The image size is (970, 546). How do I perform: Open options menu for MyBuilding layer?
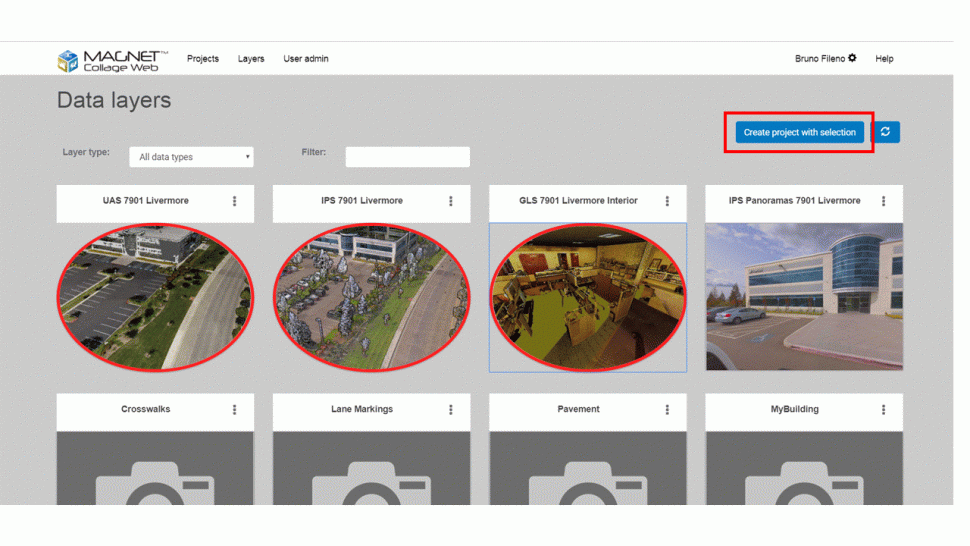click(x=883, y=409)
